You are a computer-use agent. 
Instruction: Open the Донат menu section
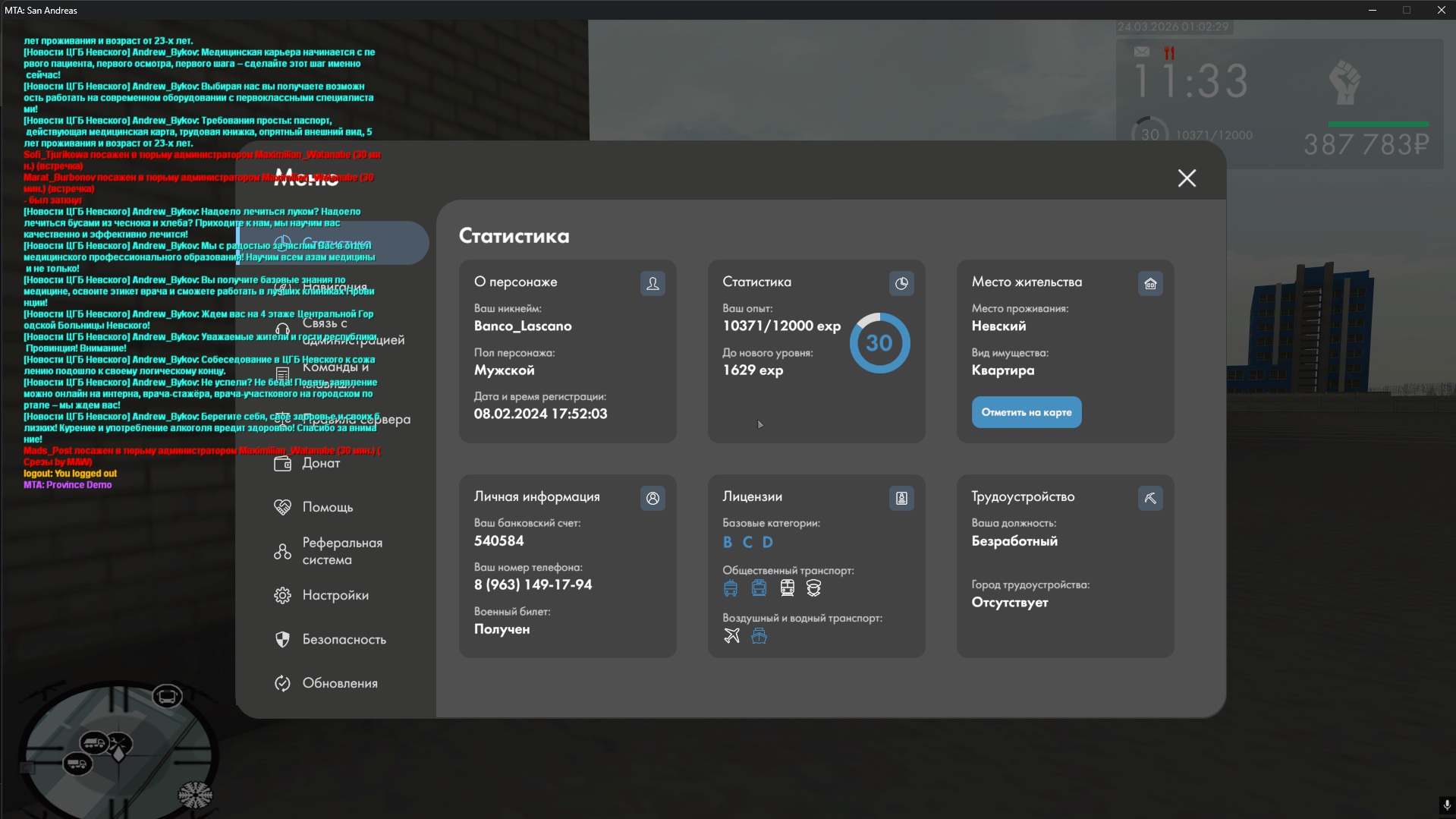320,463
